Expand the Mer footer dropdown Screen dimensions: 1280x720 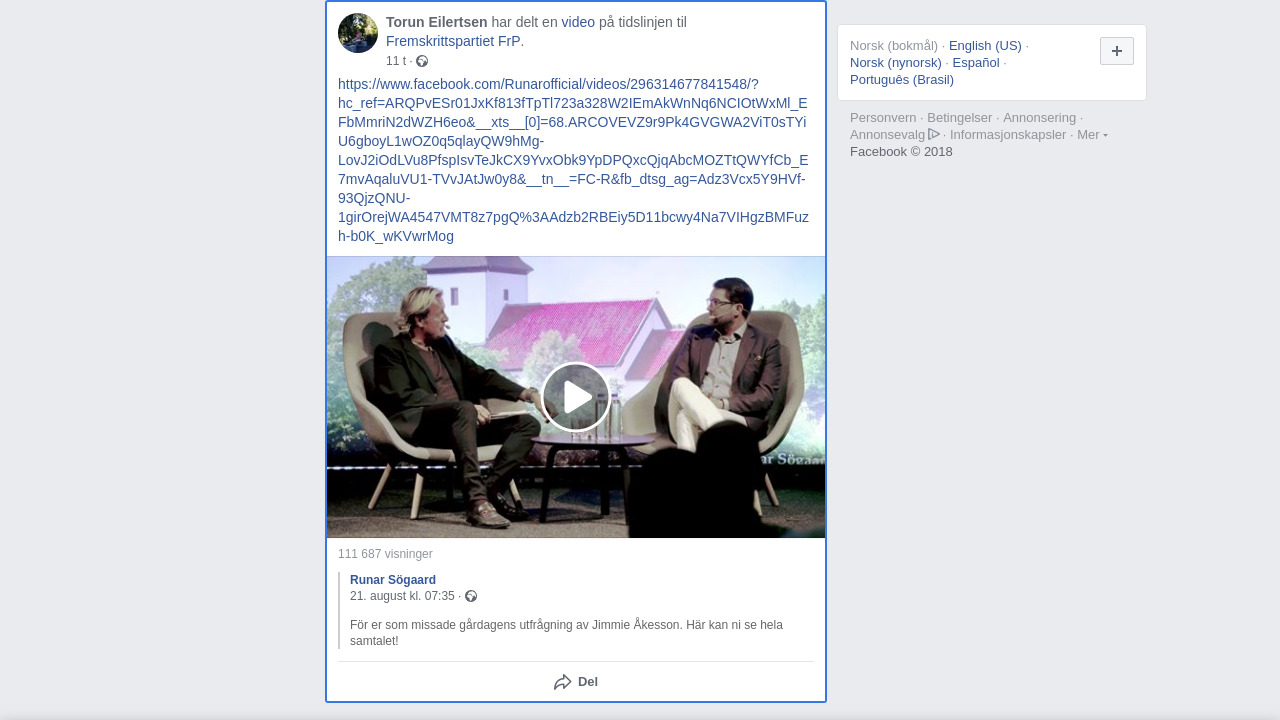[x=1092, y=134]
